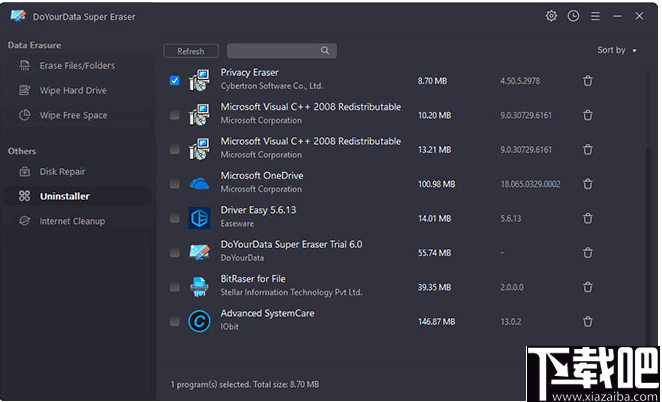The width and height of the screenshot is (662, 402).
Task: Check the 10.20 MB Visual C++ Redistributable checkbox
Action: point(174,115)
